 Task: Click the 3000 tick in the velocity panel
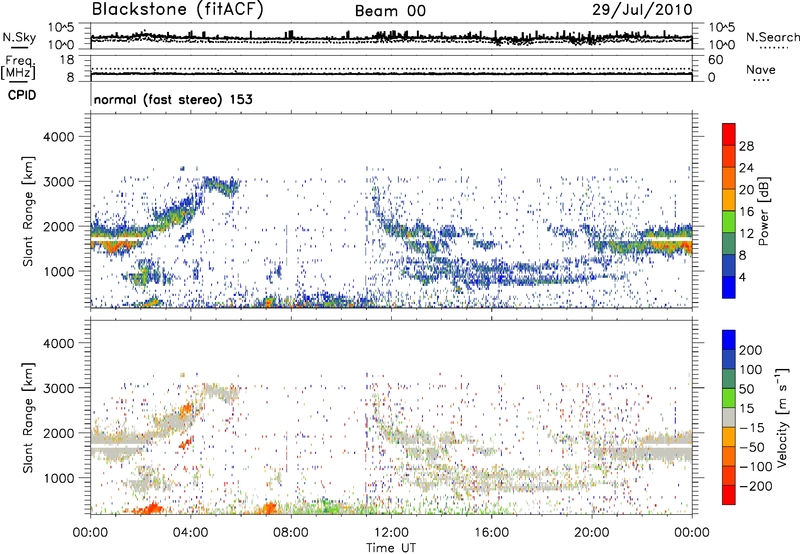click(59, 388)
